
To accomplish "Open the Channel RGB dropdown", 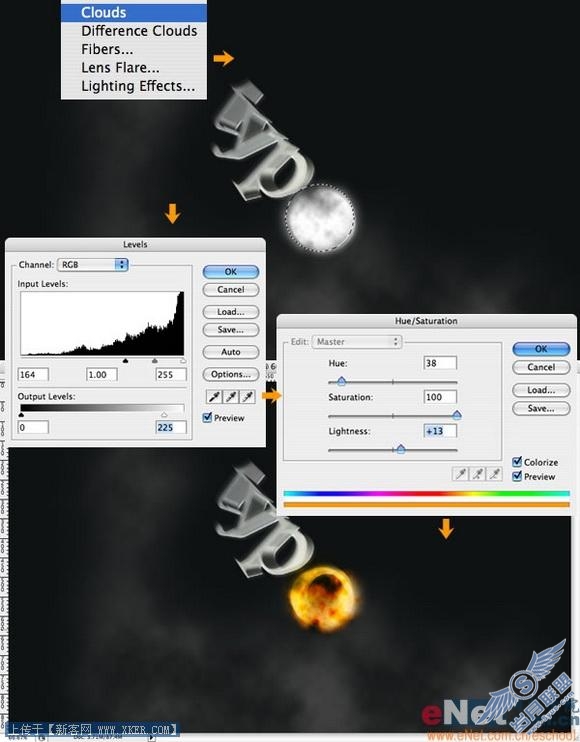I will (x=93, y=265).
